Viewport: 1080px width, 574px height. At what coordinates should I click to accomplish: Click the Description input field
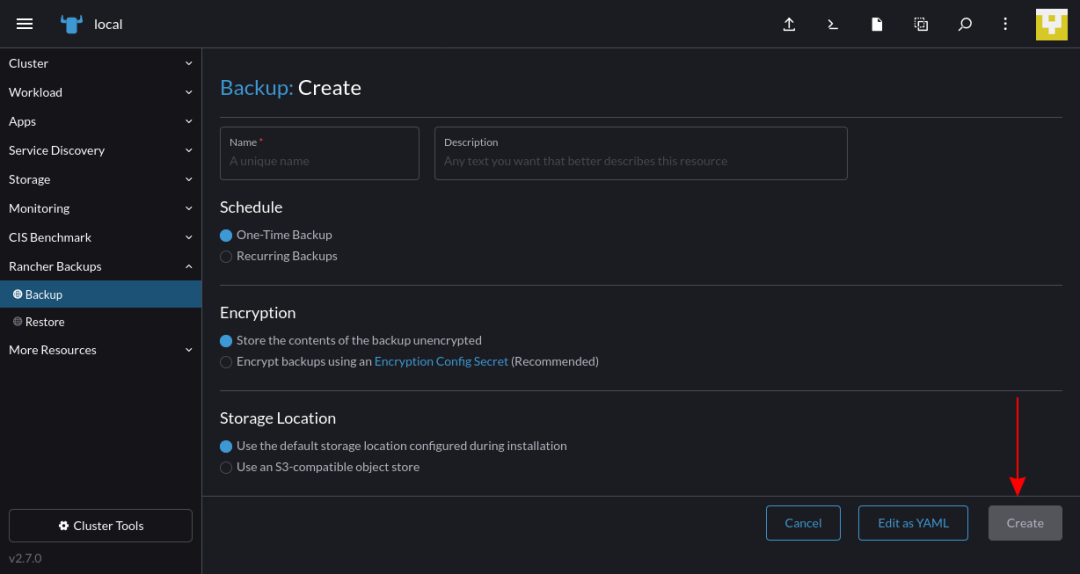click(x=641, y=153)
